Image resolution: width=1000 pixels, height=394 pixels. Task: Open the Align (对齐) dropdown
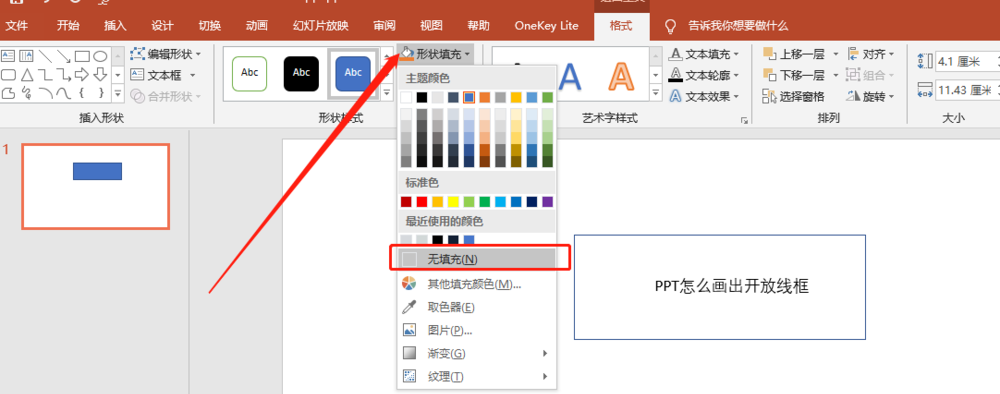(x=871, y=54)
